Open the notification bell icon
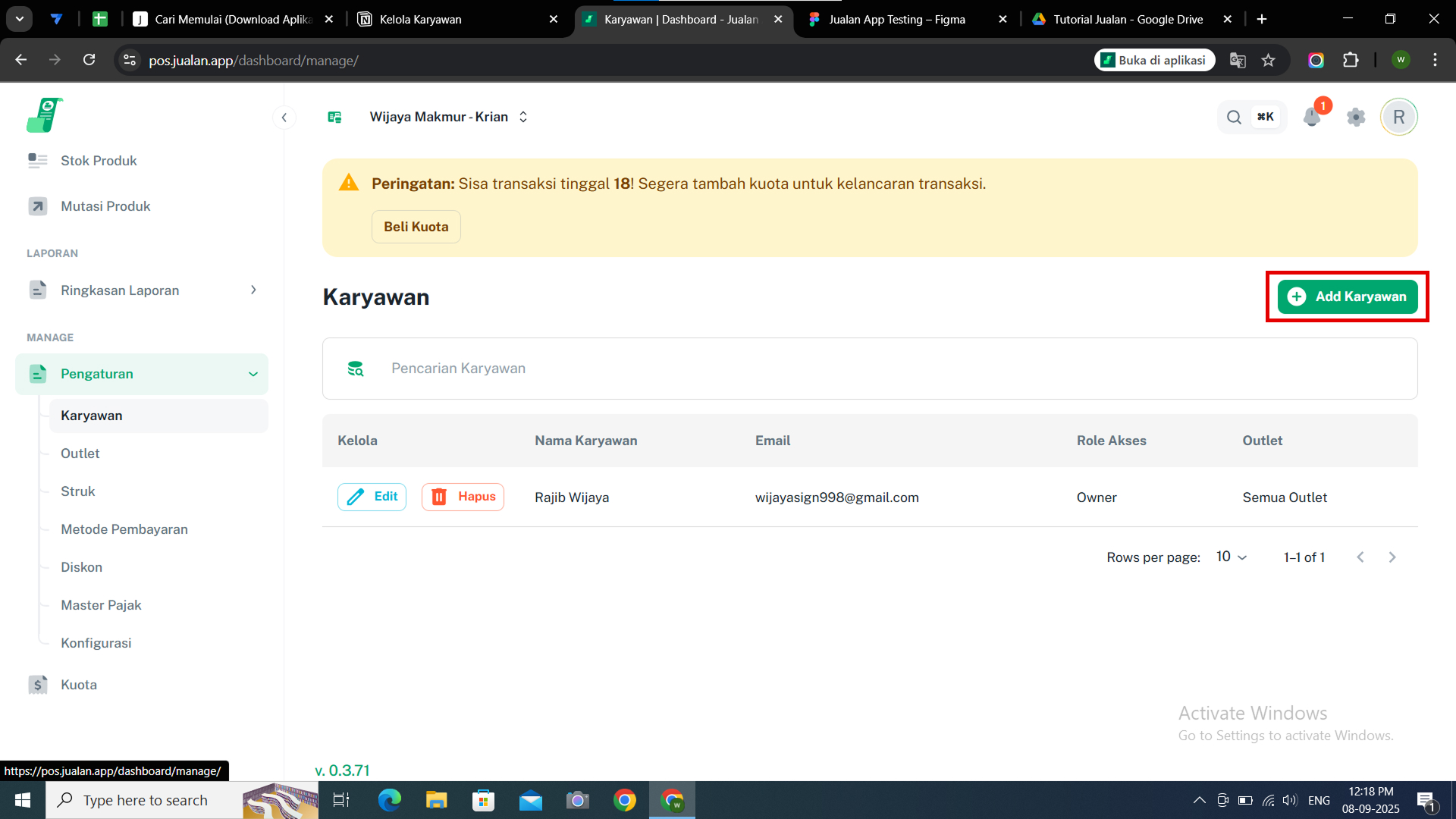This screenshot has width=1456, height=819. coord(1312,117)
